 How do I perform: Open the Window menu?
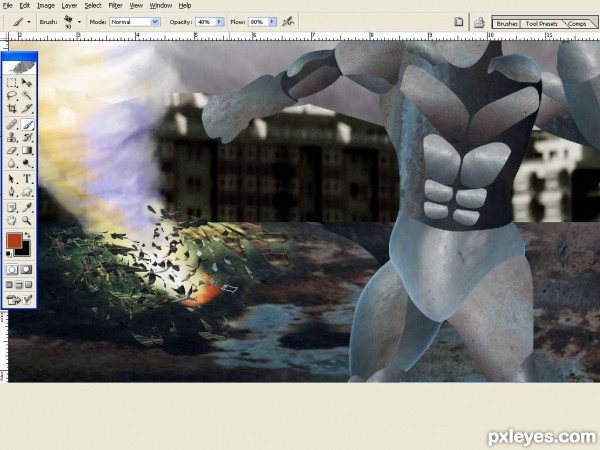(161, 5)
